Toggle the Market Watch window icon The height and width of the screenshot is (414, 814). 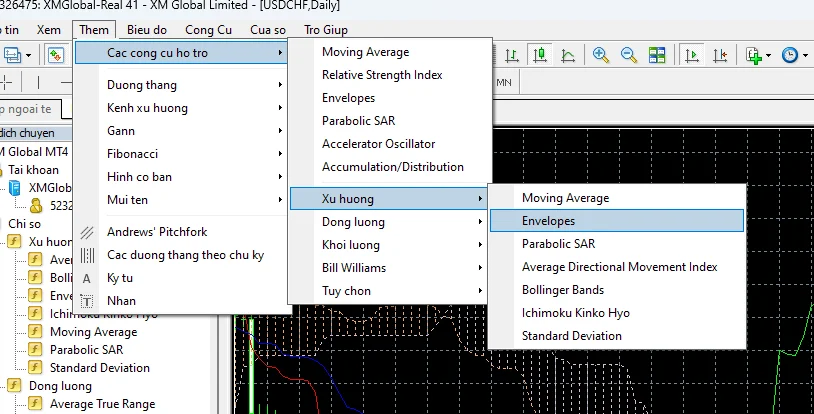(56, 55)
